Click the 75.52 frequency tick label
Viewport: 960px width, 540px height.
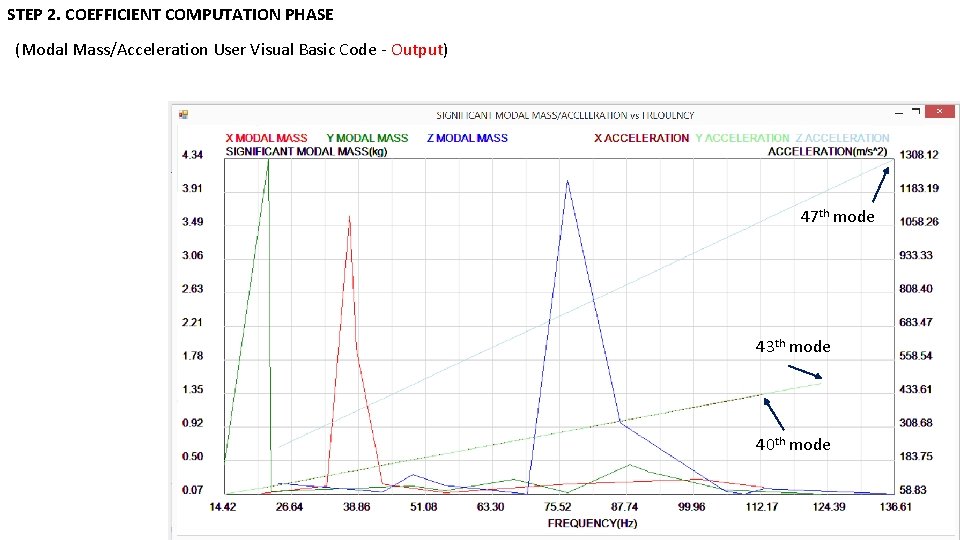(557, 507)
